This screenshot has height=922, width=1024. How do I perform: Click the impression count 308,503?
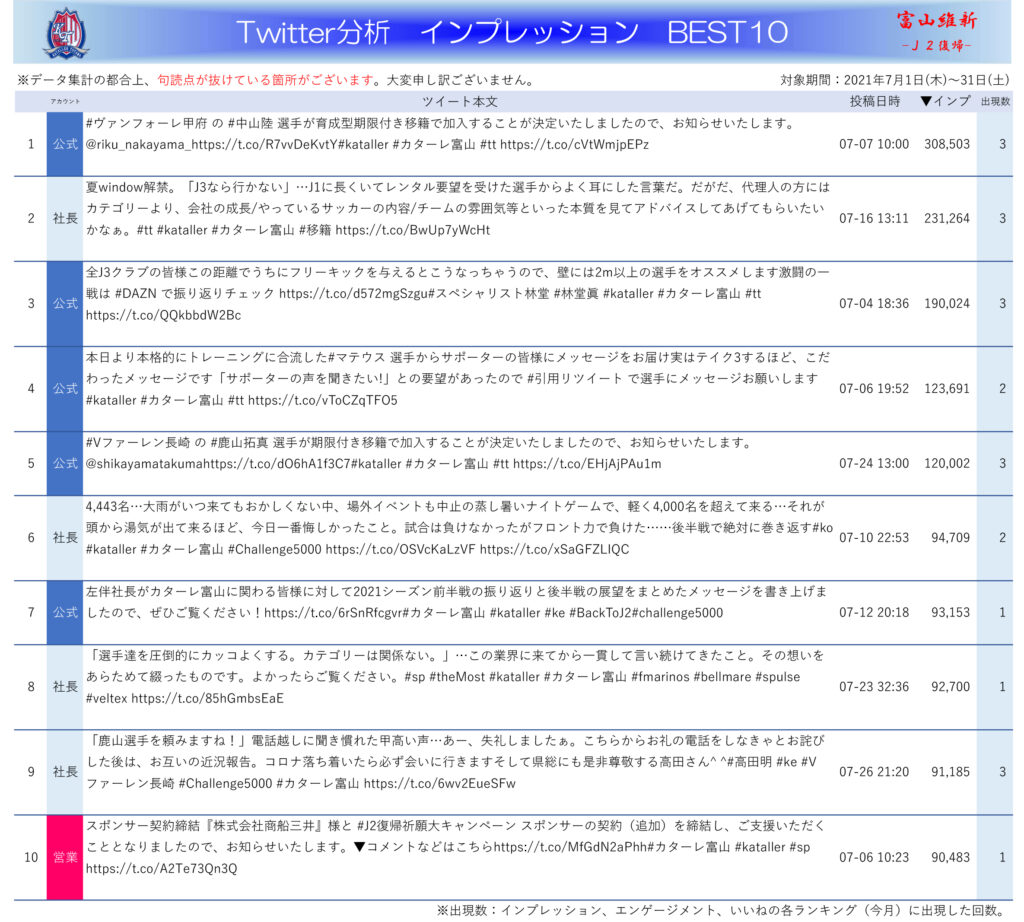(x=946, y=144)
